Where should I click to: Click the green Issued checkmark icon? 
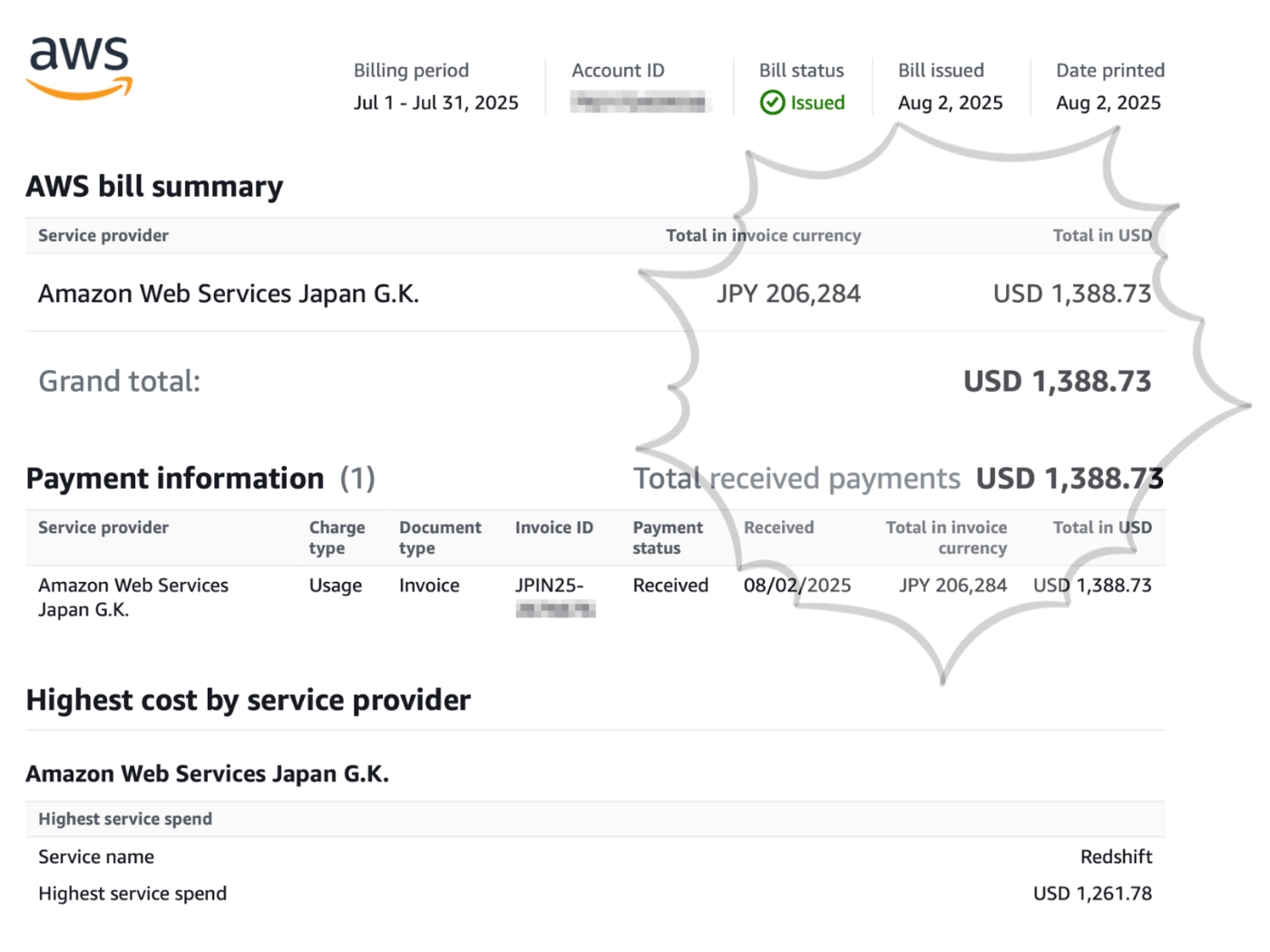772,102
